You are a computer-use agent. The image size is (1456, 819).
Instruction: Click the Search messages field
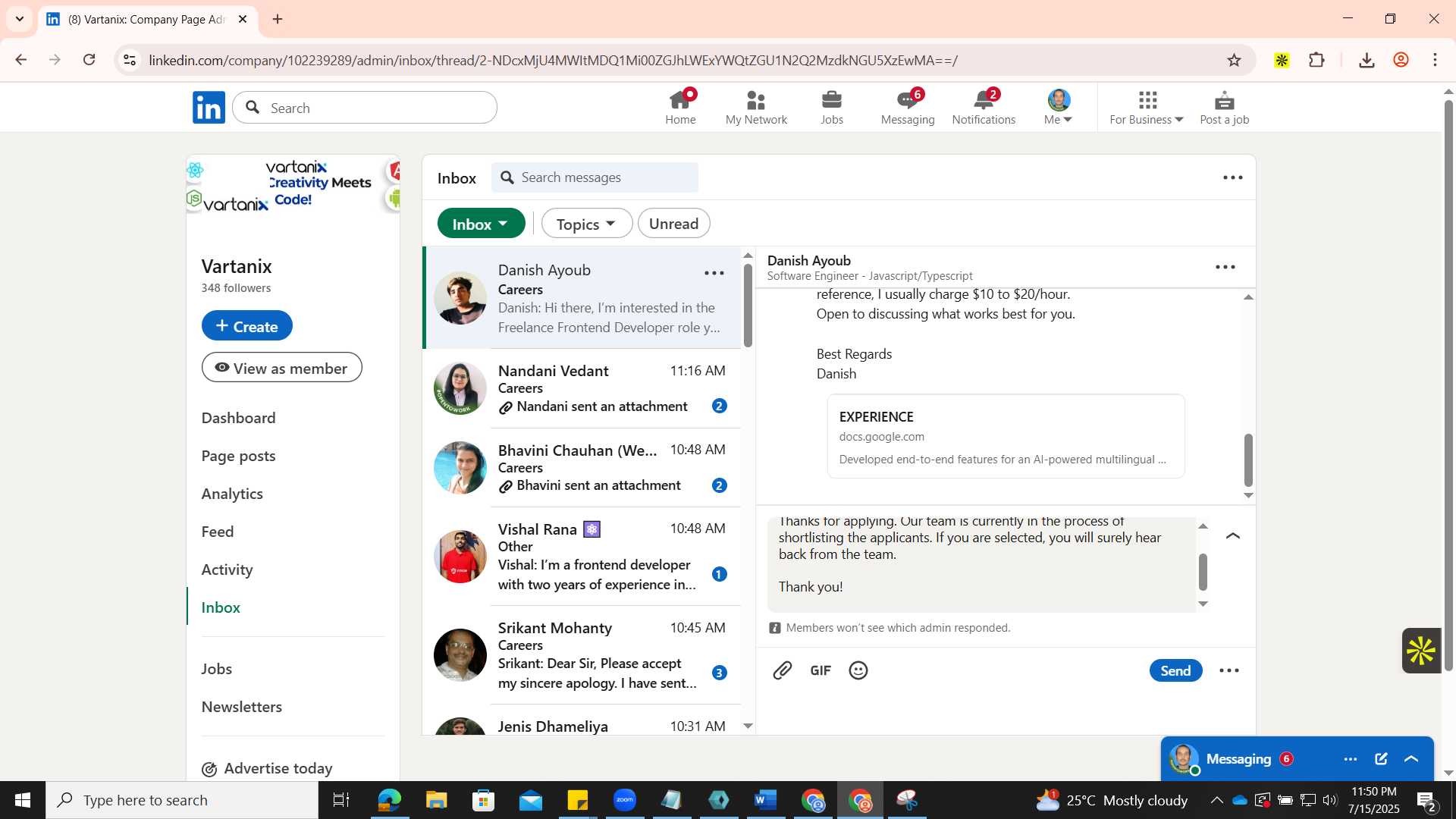595,177
